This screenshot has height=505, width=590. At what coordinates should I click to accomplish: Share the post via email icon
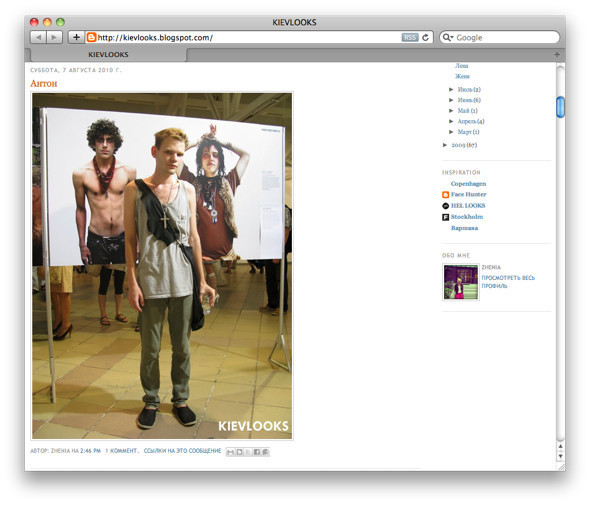[230, 452]
